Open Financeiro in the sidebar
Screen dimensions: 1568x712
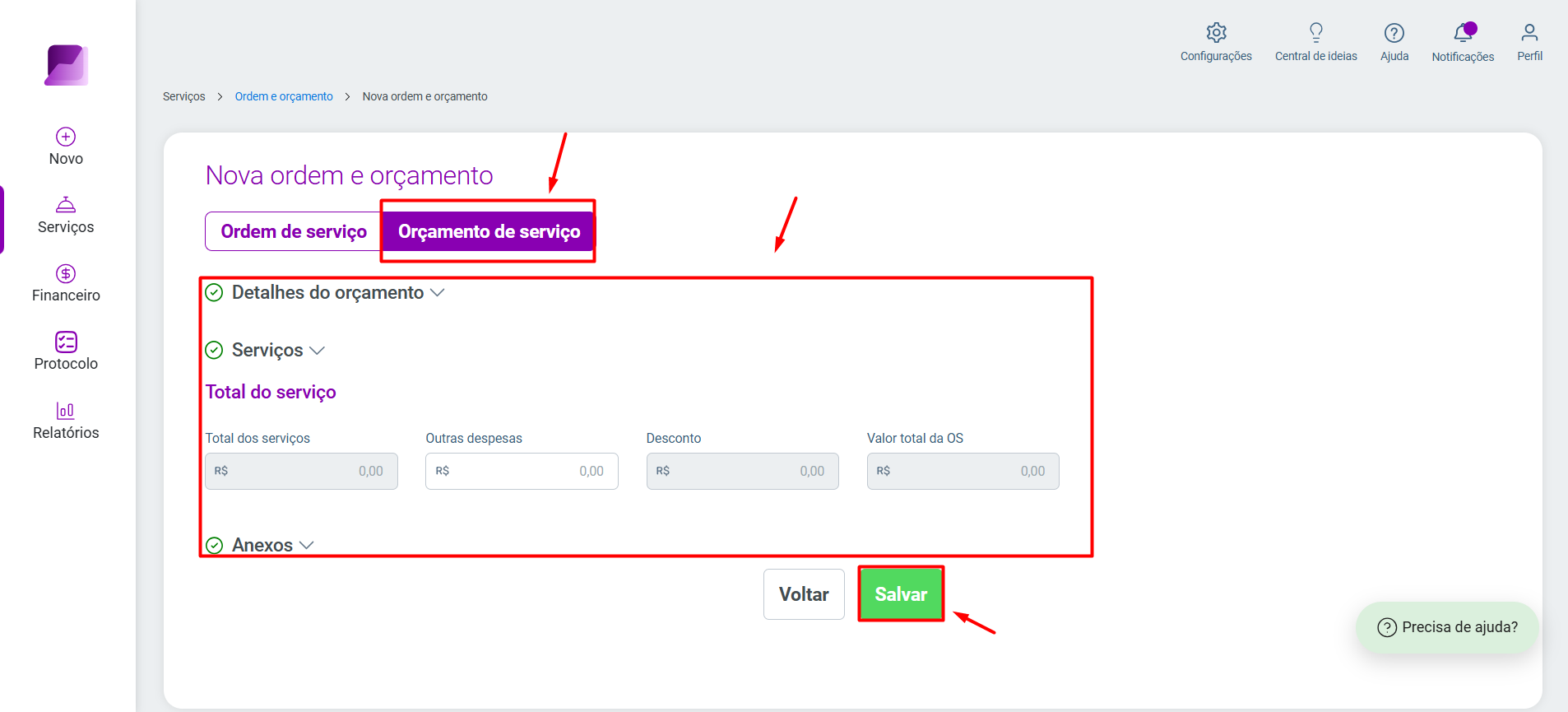click(66, 283)
